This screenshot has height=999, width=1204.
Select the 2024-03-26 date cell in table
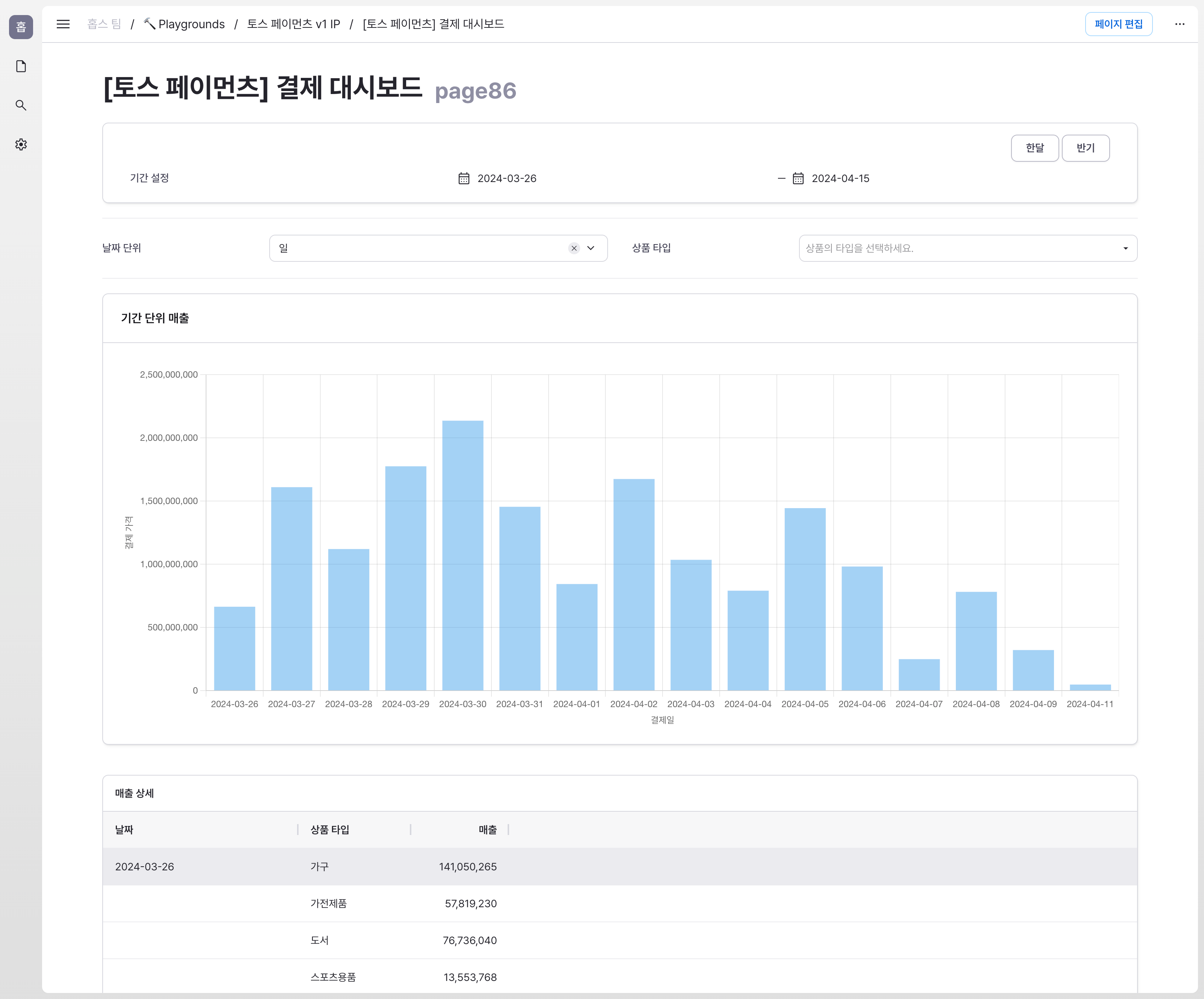click(x=144, y=867)
